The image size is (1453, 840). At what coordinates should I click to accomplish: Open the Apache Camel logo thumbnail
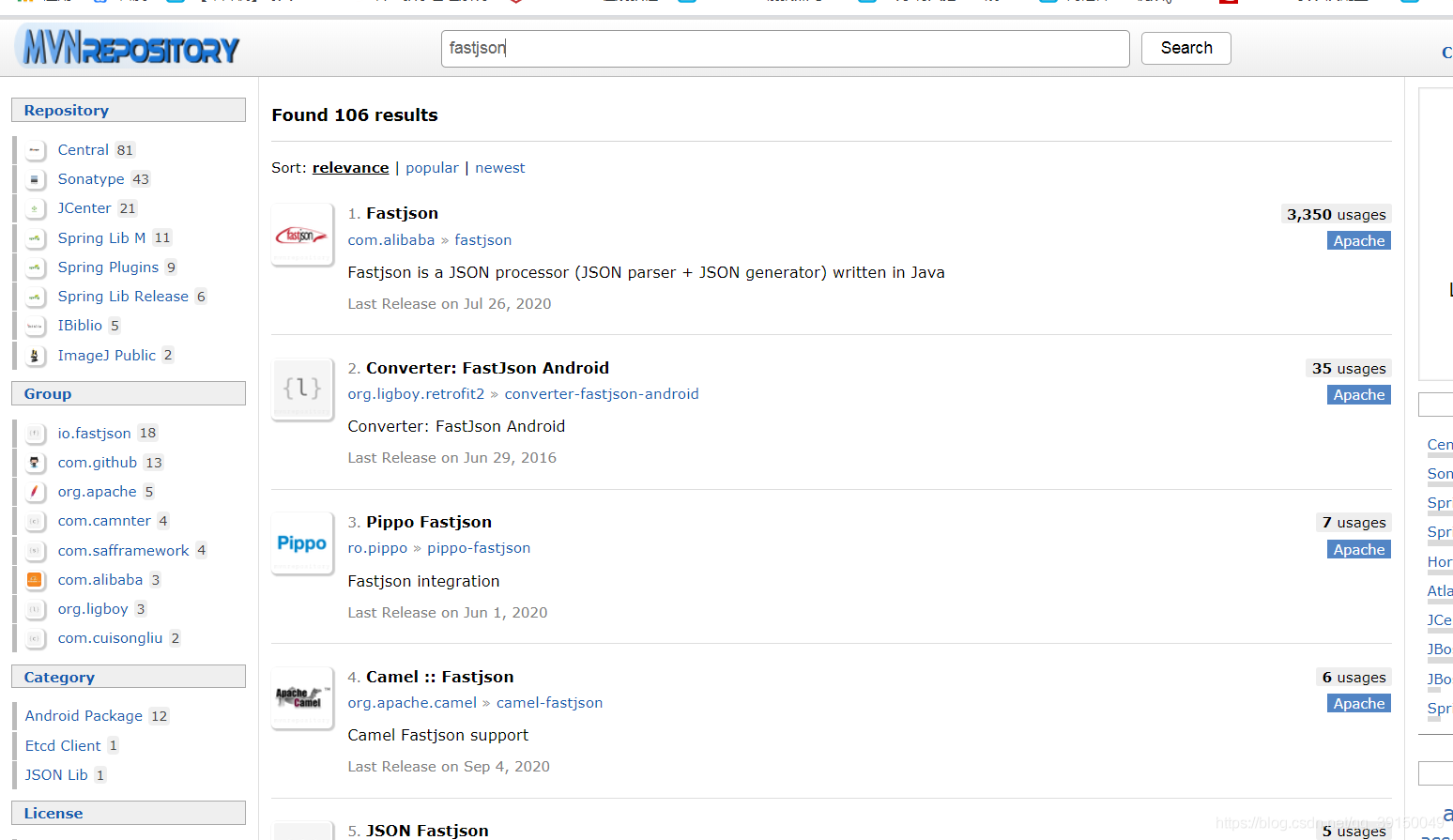click(x=302, y=697)
